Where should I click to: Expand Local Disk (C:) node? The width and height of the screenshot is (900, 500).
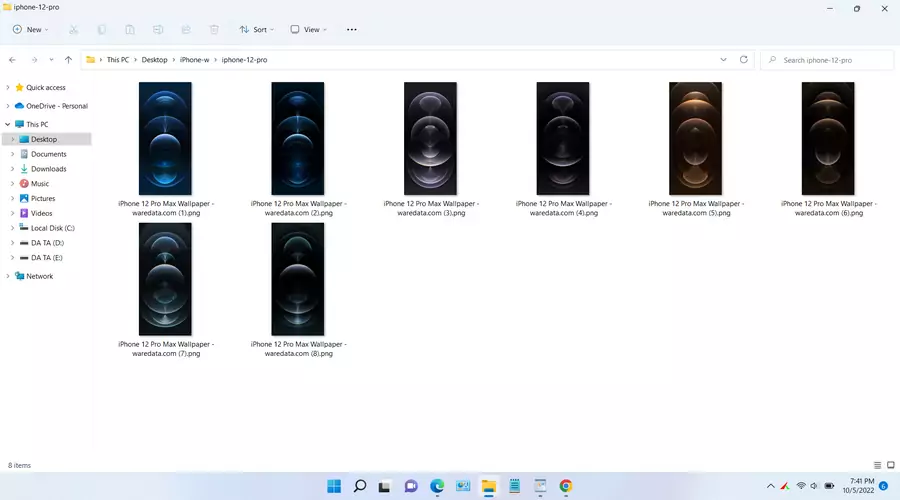pos(13,228)
